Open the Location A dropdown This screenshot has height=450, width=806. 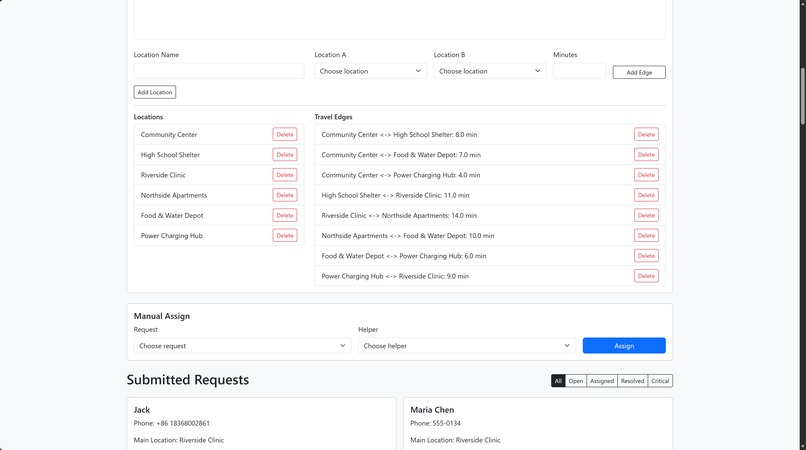click(x=370, y=71)
